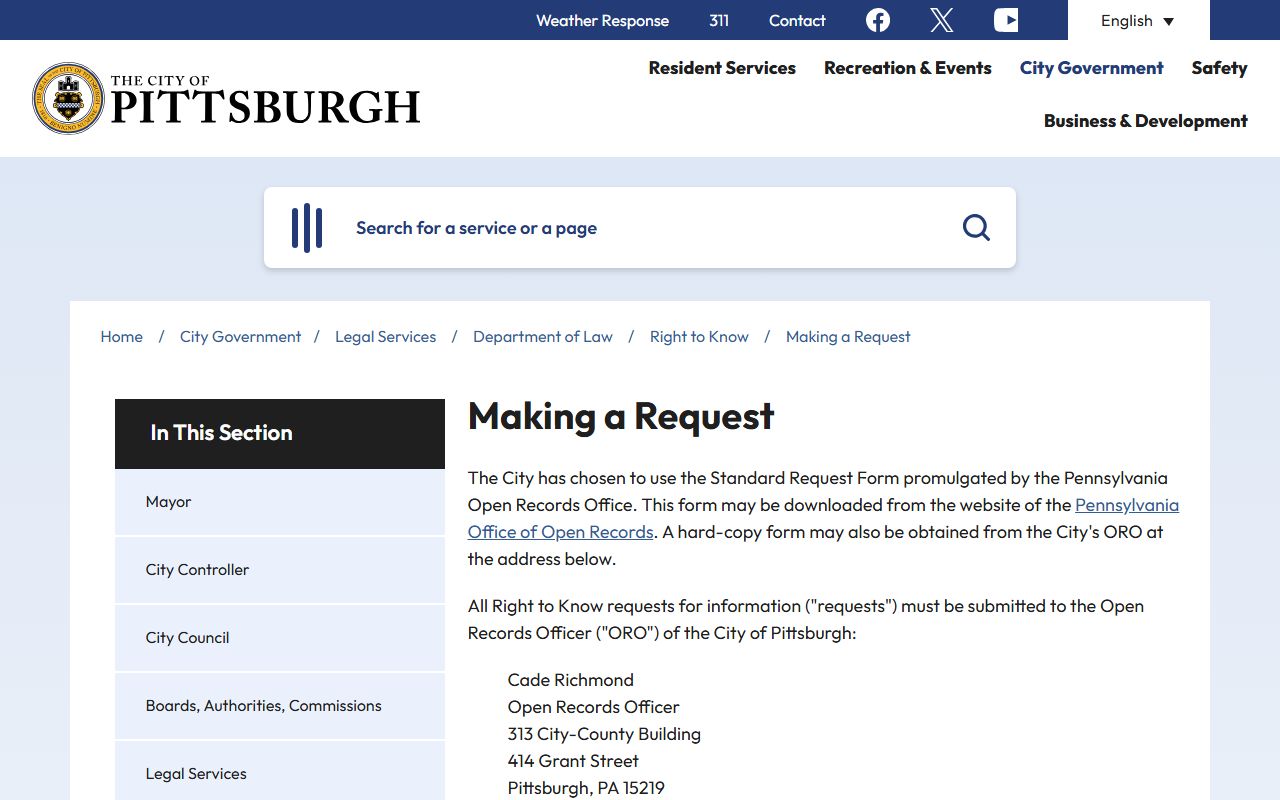Click the Contact link in top bar
The height and width of the screenshot is (800, 1280).
[797, 20]
